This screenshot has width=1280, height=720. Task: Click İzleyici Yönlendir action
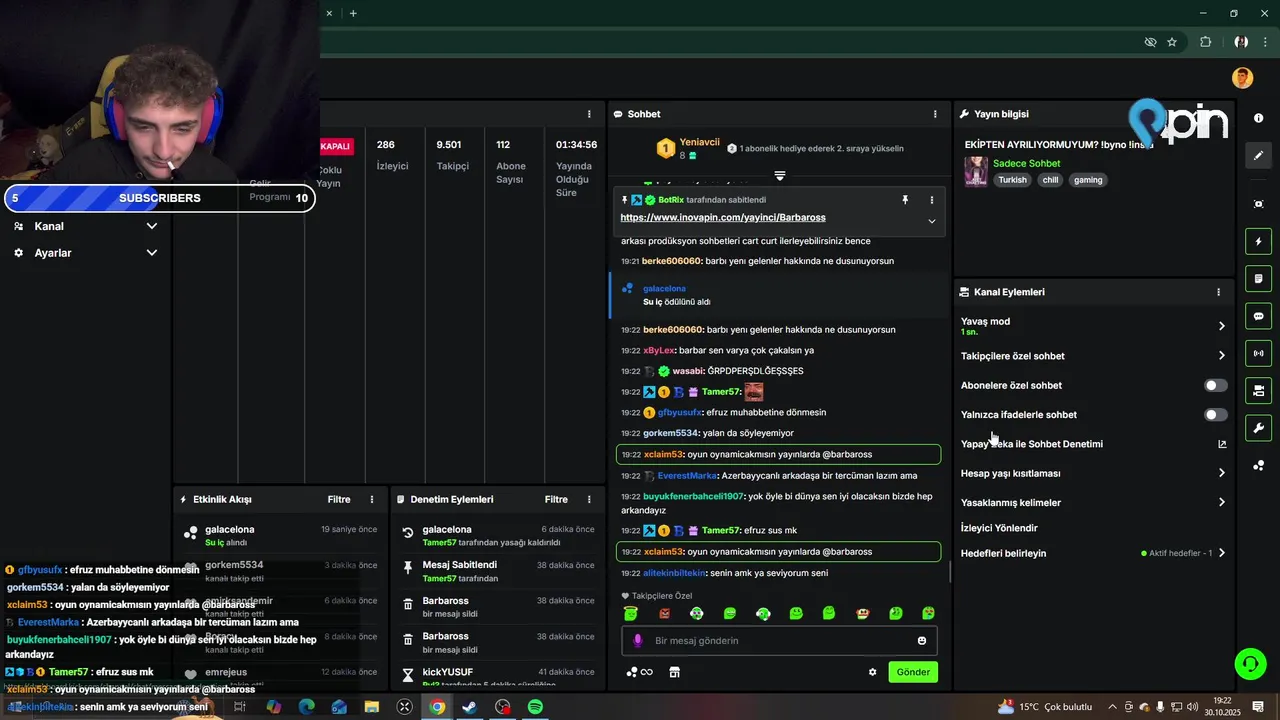(x=999, y=528)
